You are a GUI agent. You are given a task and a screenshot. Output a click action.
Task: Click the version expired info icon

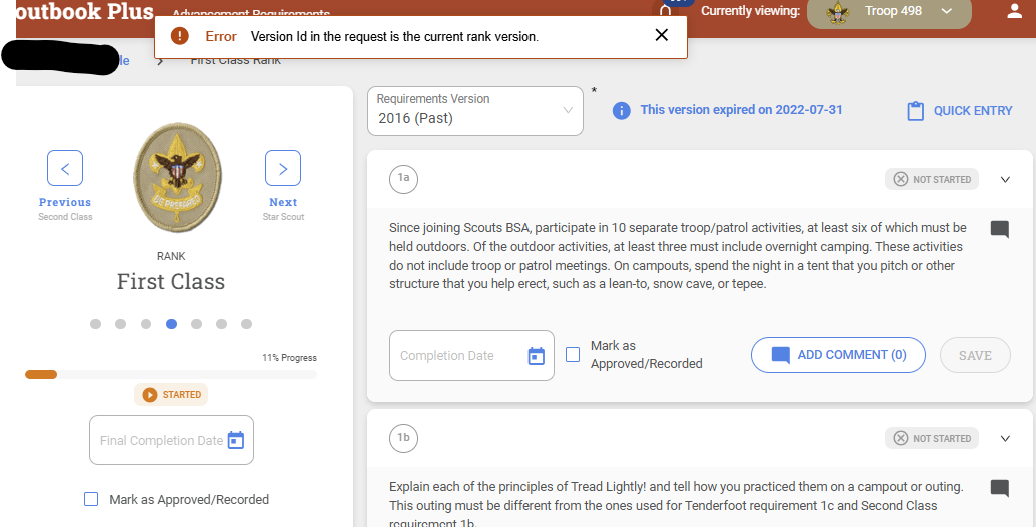coord(621,110)
